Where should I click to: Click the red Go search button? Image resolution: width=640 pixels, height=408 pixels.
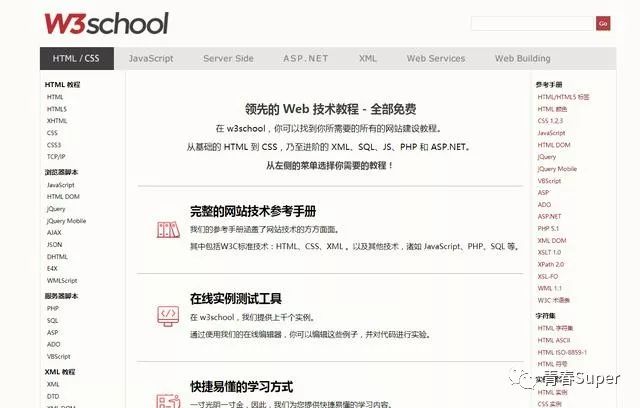(x=603, y=24)
